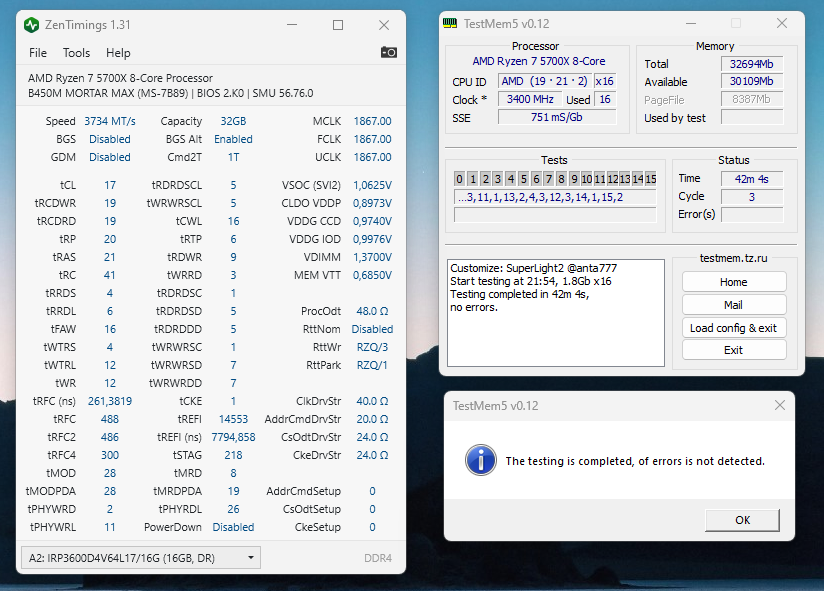Click the Available memory field 30109Mb
This screenshot has height=591, width=824.
[752, 81]
